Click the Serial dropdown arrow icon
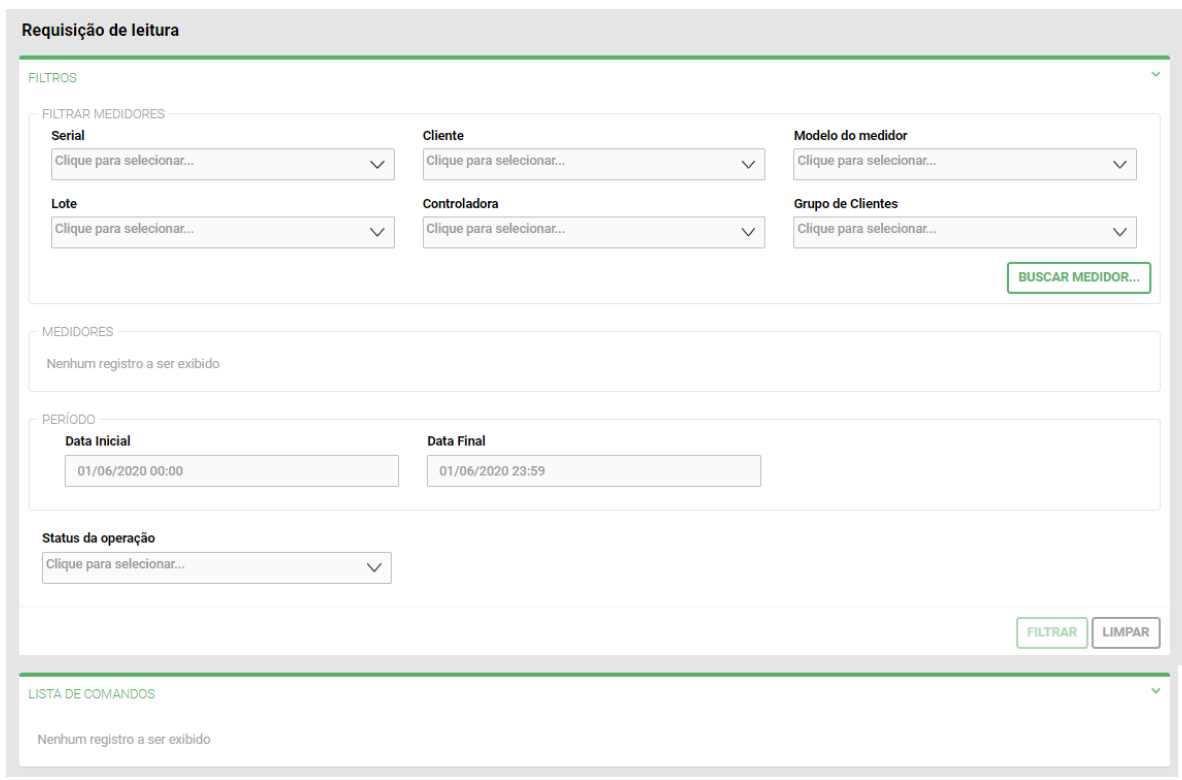 click(377, 165)
